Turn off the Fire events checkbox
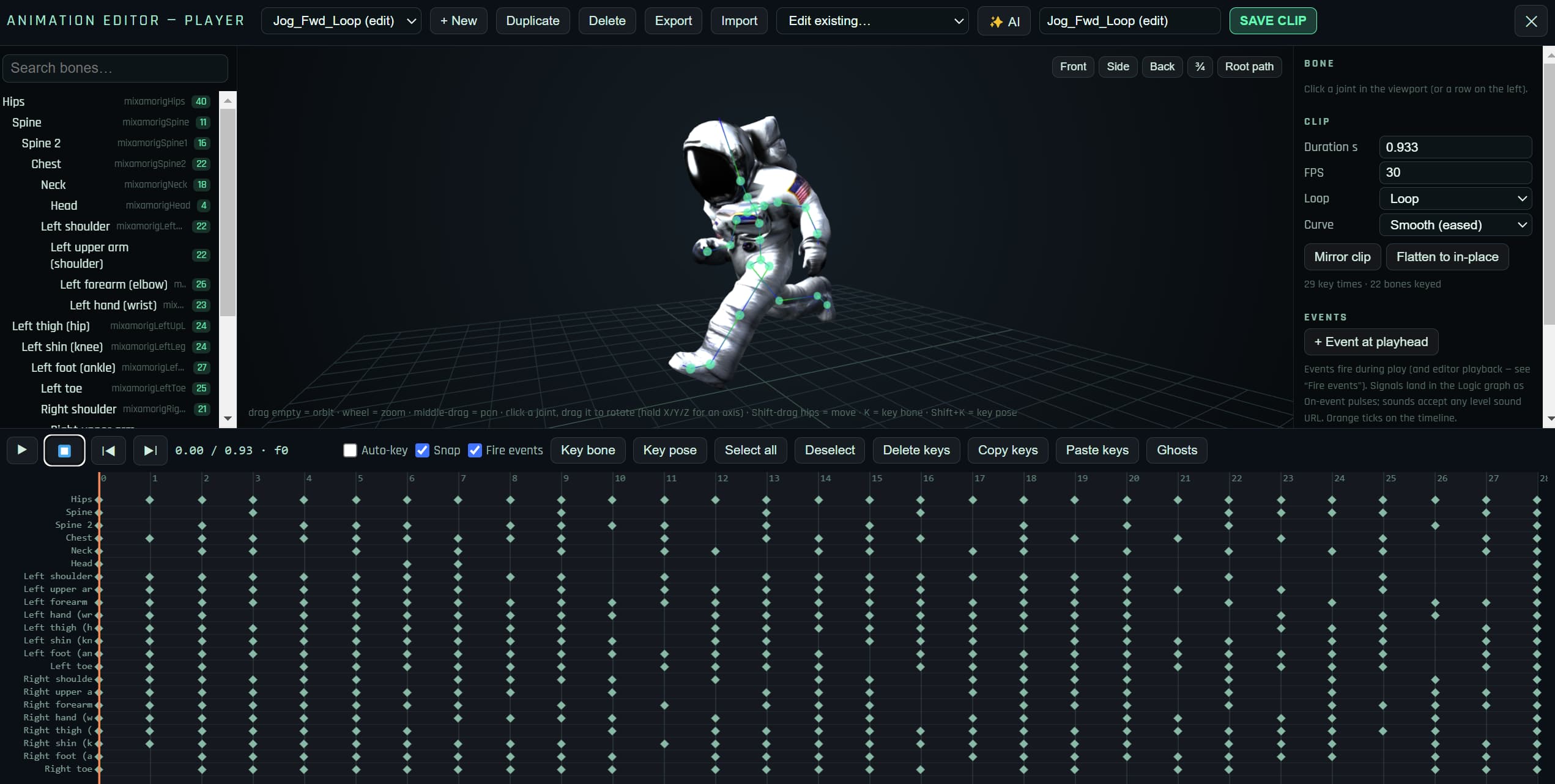Image resolution: width=1555 pixels, height=784 pixels. (x=475, y=450)
